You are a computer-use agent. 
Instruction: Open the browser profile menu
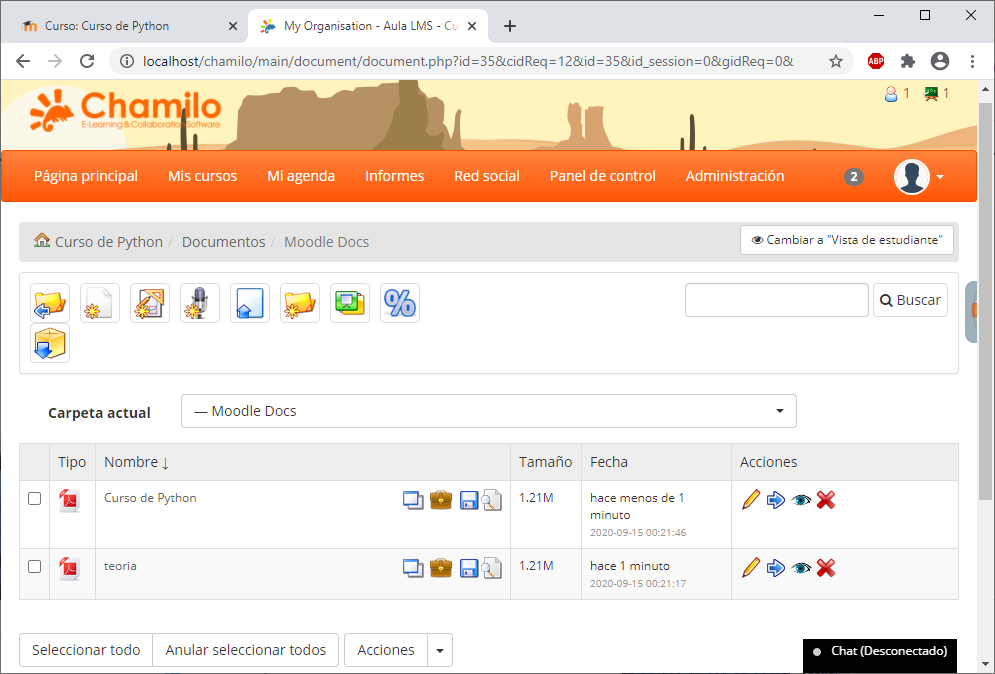(x=940, y=61)
